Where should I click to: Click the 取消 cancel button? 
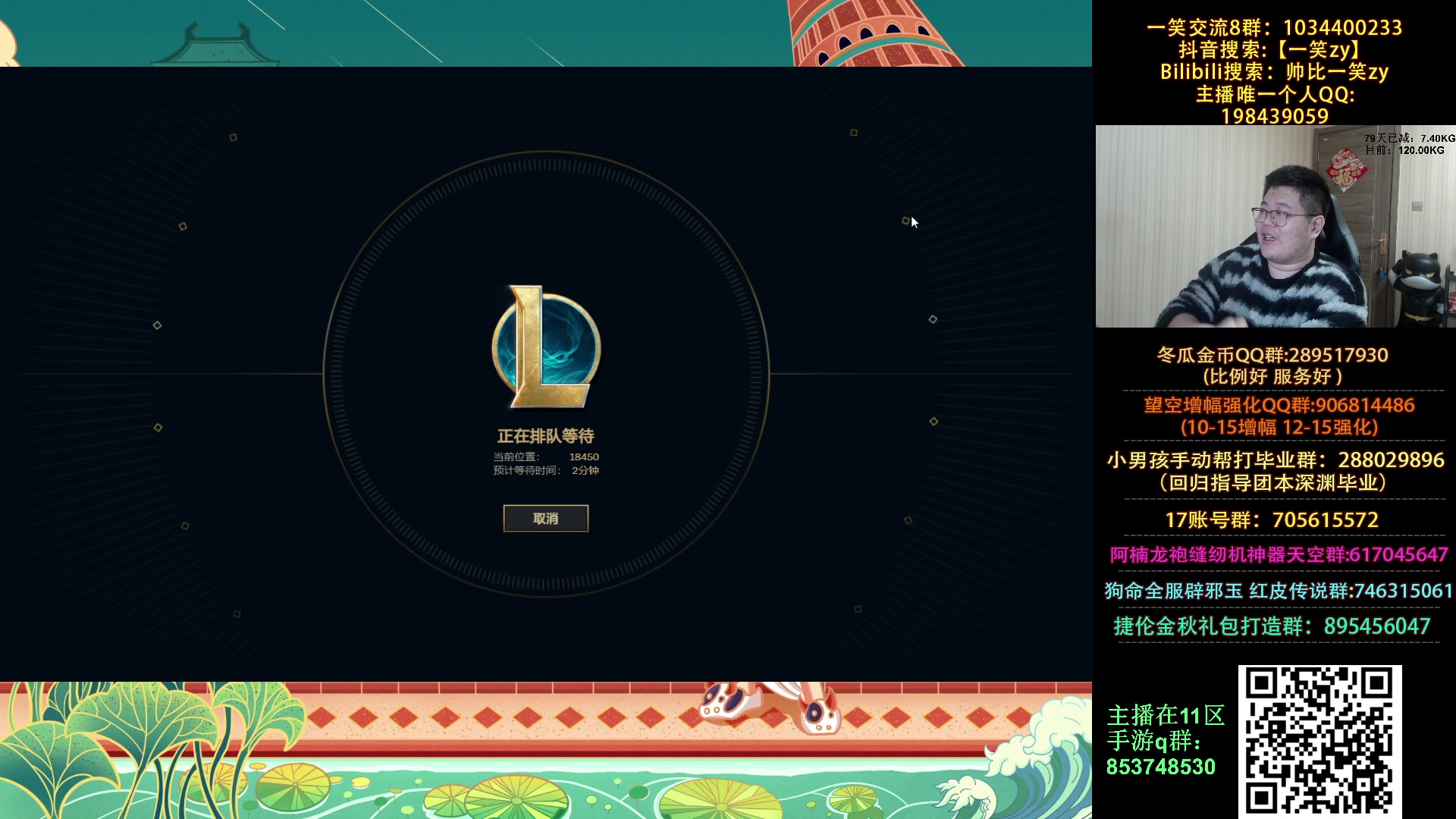click(x=546, y=519)
